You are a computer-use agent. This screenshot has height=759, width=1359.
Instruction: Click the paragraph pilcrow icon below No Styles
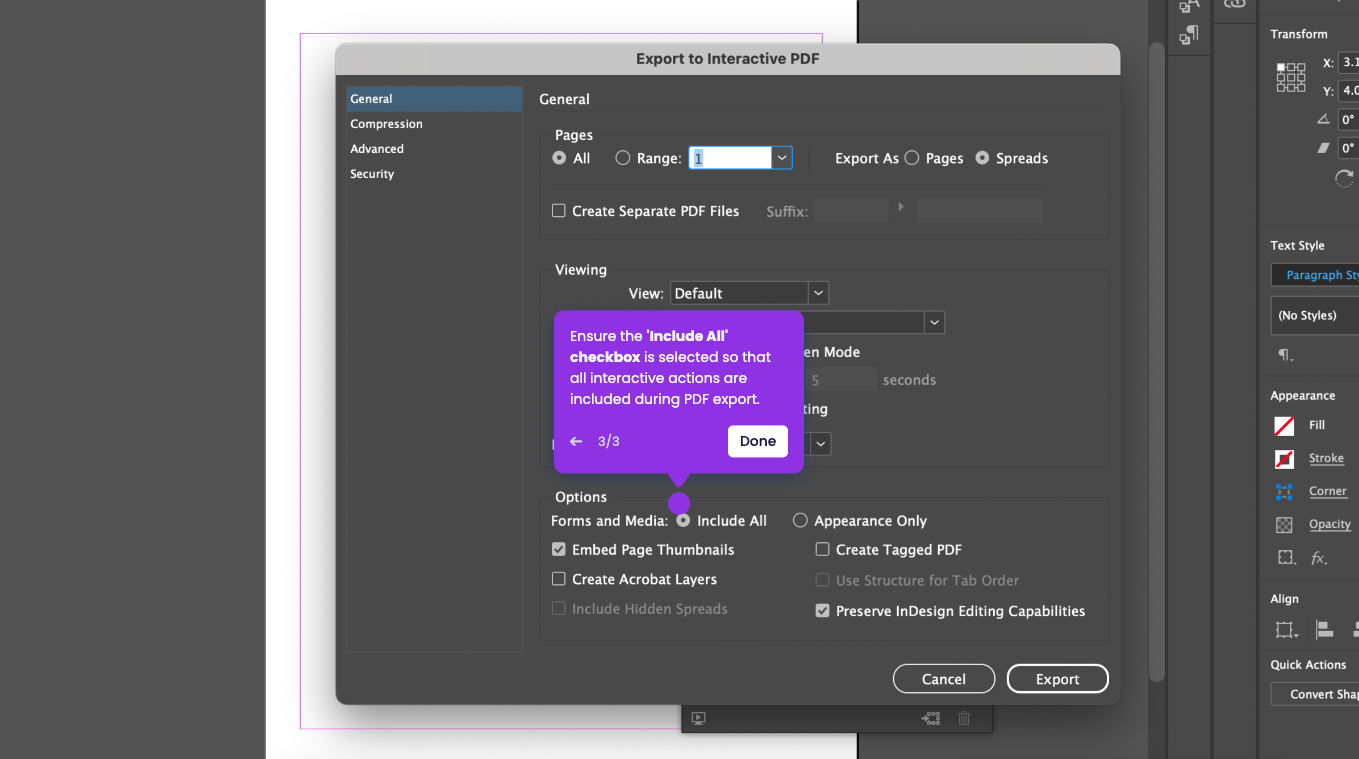[x=1285, y=355]
